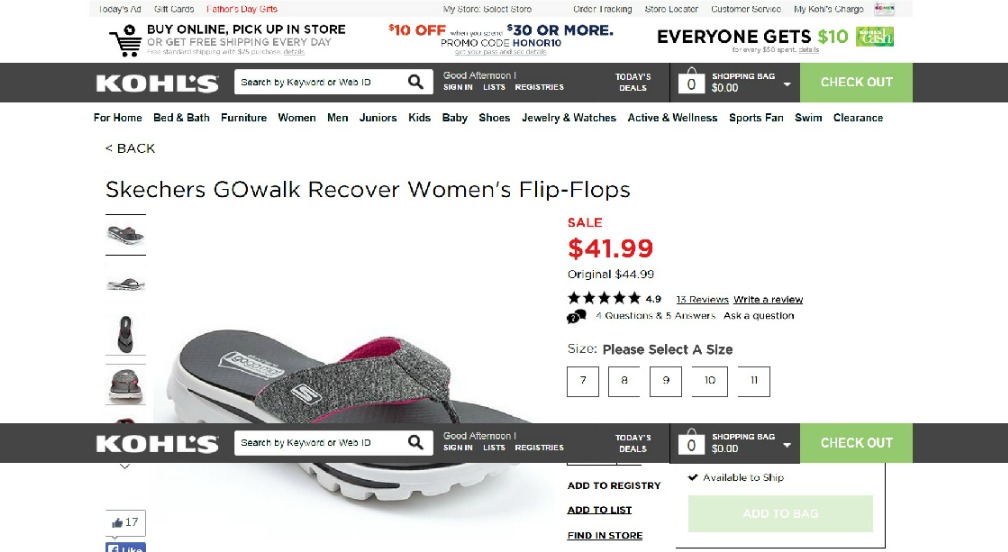1008x552 pixels.
Task: Click the green CHECK OUT button in top header
Action: pos(856,82)
